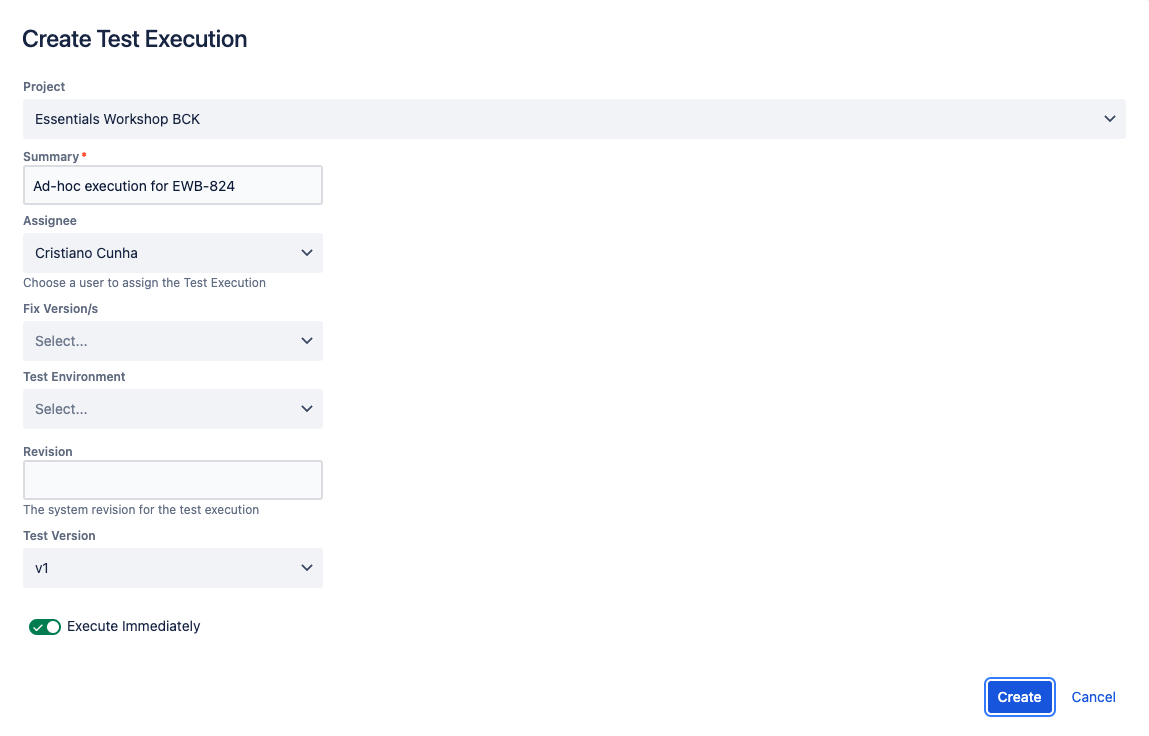Screen dimensions: 1149x736
Task: Click the chevron arrow beside Cristiano Cunha
Action: [306, 253]
